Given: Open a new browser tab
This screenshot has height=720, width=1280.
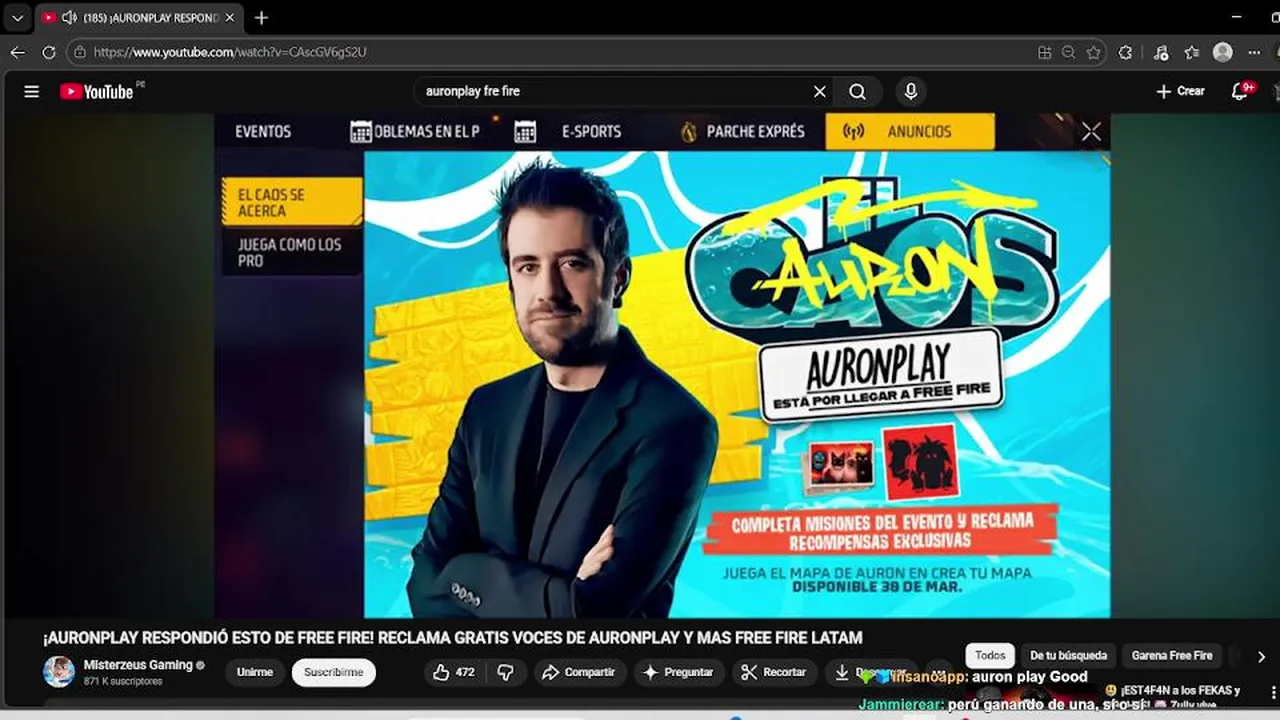Looking at the screenshot, I should click(x=261, y=18).
